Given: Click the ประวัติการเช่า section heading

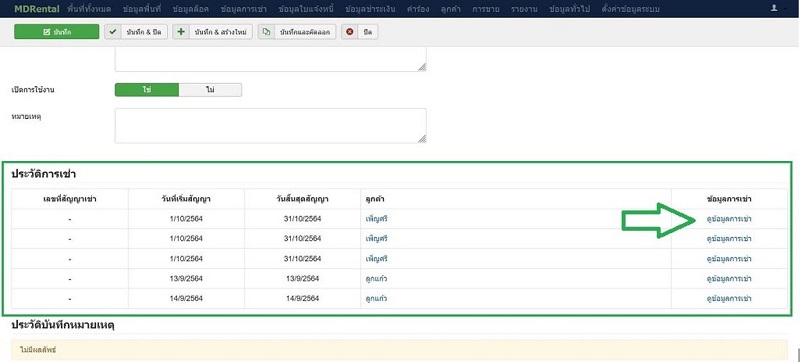Looking at the screenshot, I should (44, 174).
